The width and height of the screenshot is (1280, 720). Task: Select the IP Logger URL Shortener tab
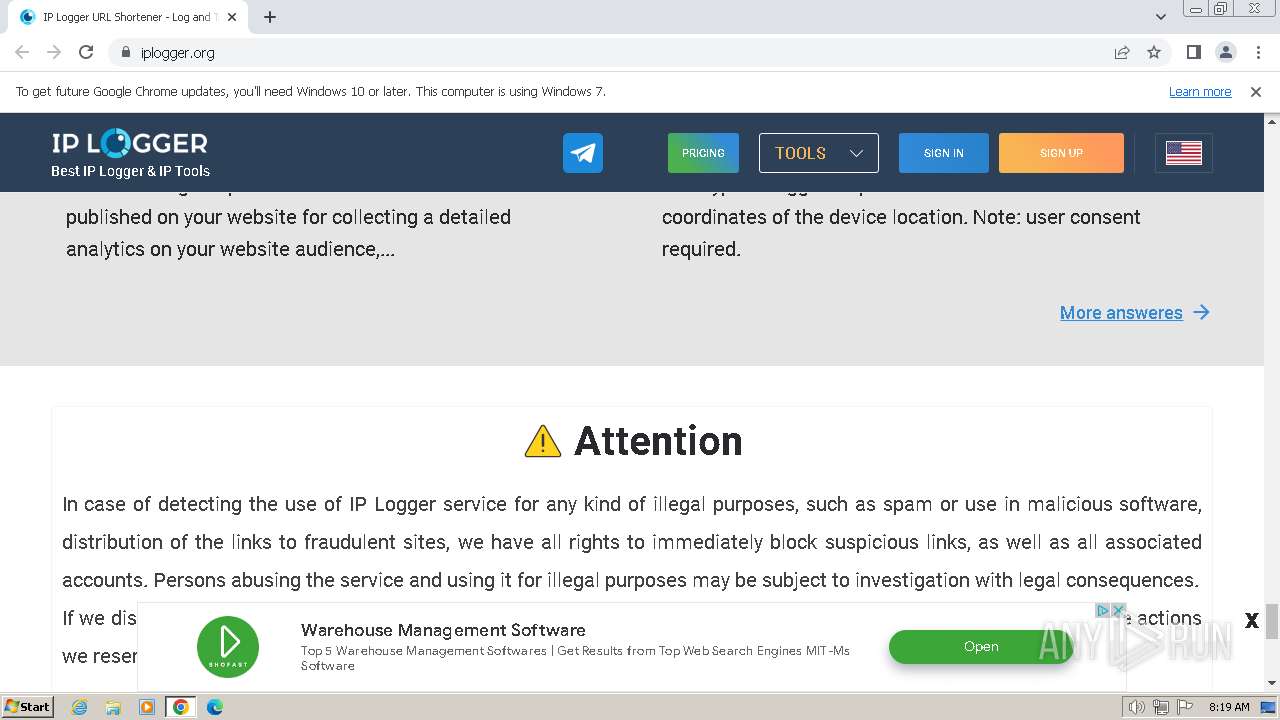(x=128, y=17)
